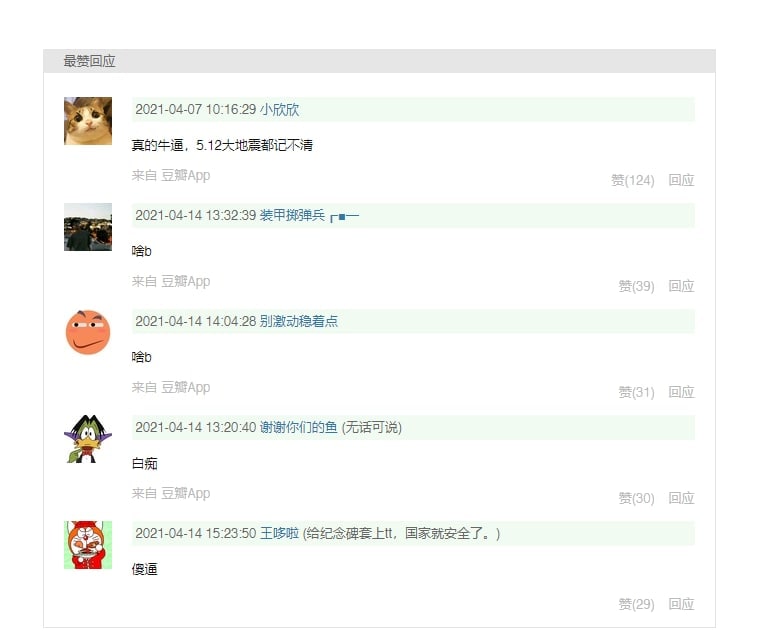Open 小欣欣's cat avatar
This screenshot has width=764, height=638.
[x=88, y=121]
